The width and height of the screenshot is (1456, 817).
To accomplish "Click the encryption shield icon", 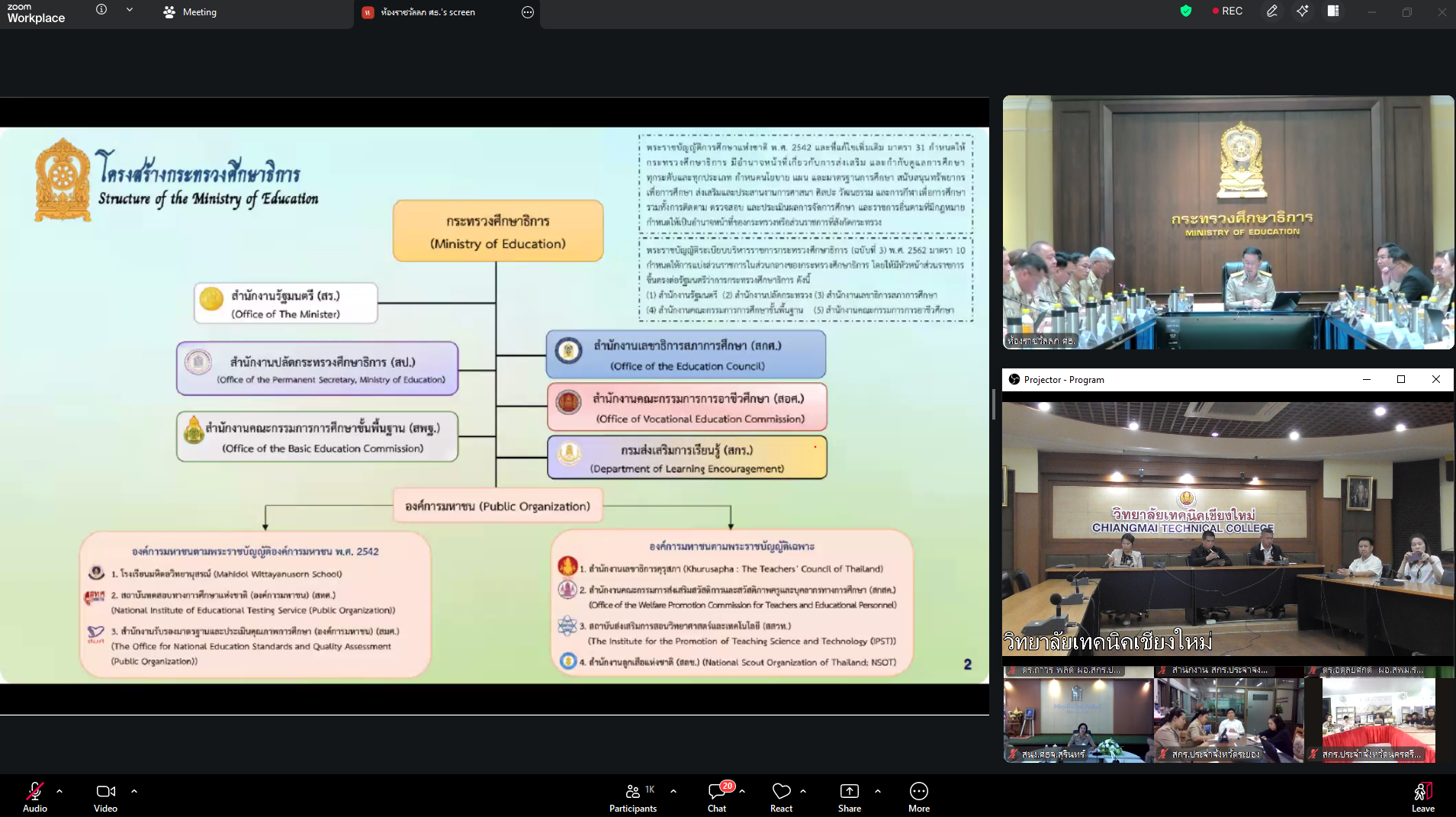I will click(x=1185, y=11).
